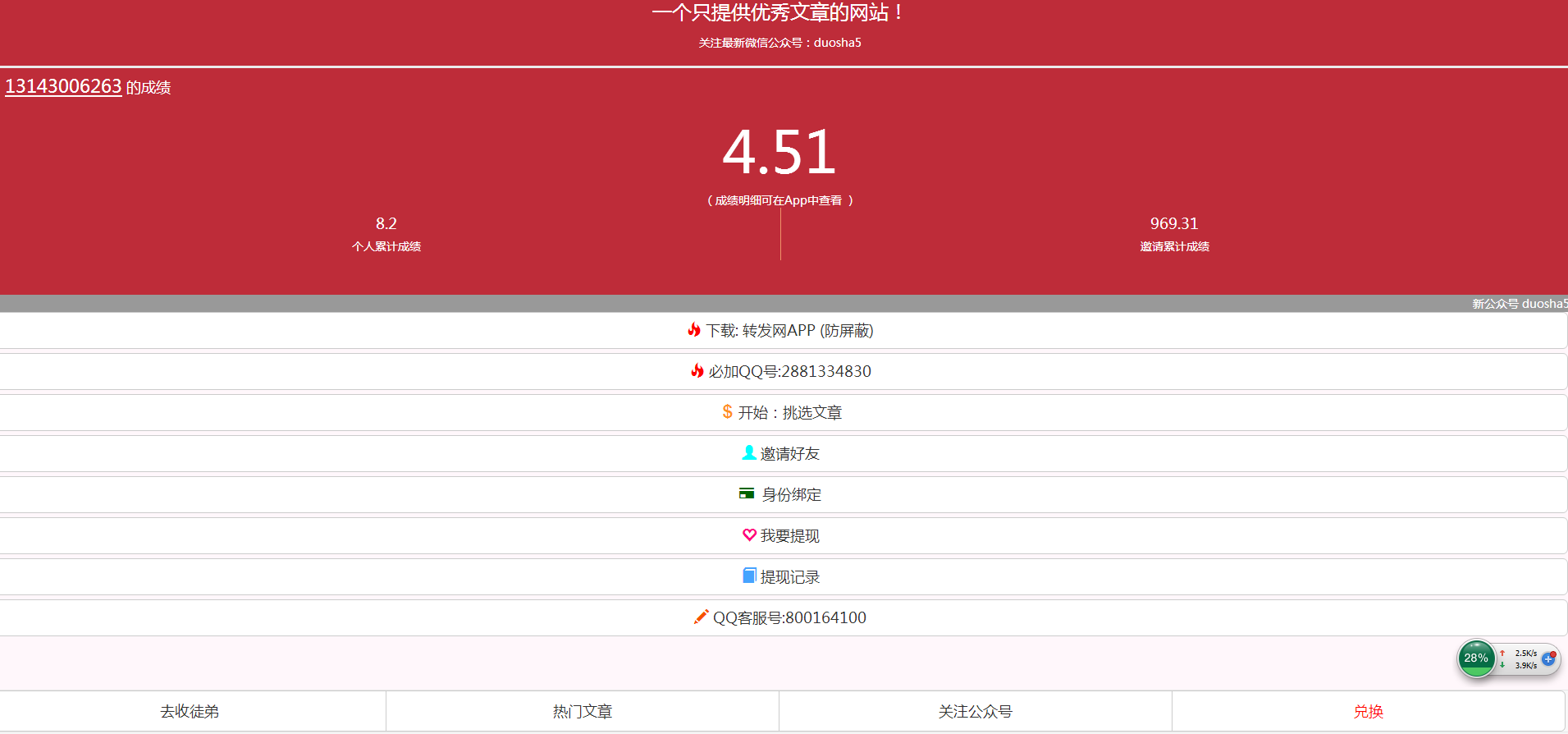
Task: Click the 我要提现 menu text
Action: (x=789, y=536)
